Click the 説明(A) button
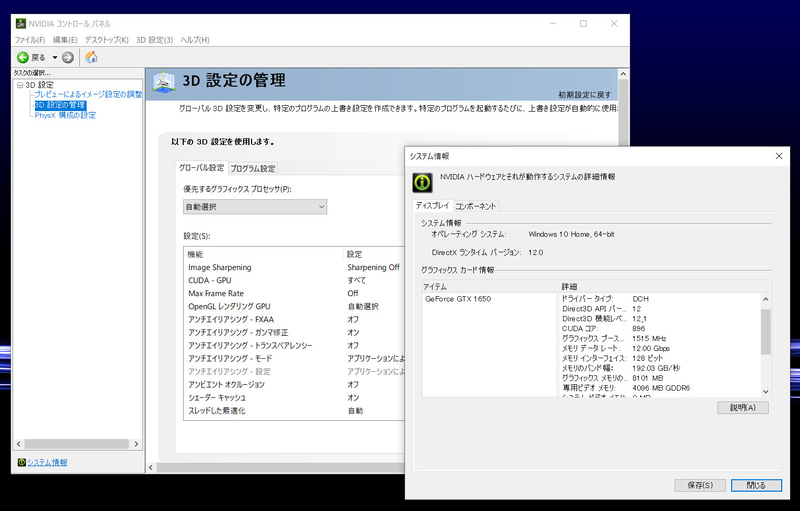This screenshot has width=800, height=511. [x=742, y=407]
